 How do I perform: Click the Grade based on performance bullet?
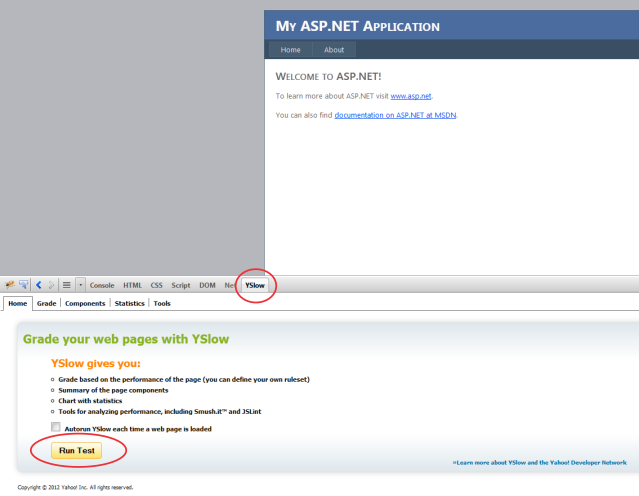tap(184, 379)
